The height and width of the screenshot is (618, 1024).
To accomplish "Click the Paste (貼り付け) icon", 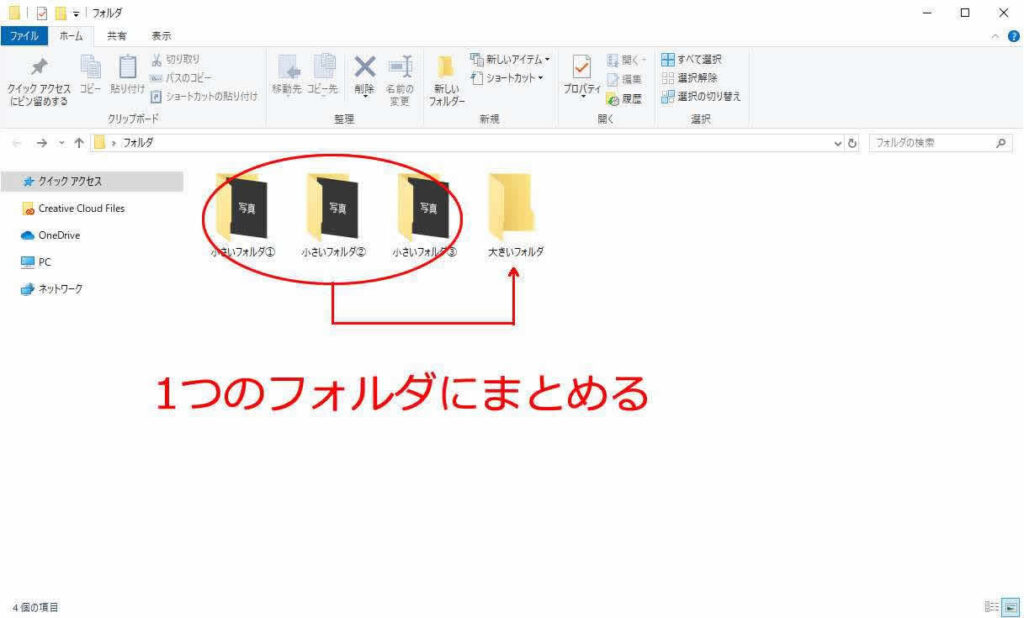I will 128,68.
